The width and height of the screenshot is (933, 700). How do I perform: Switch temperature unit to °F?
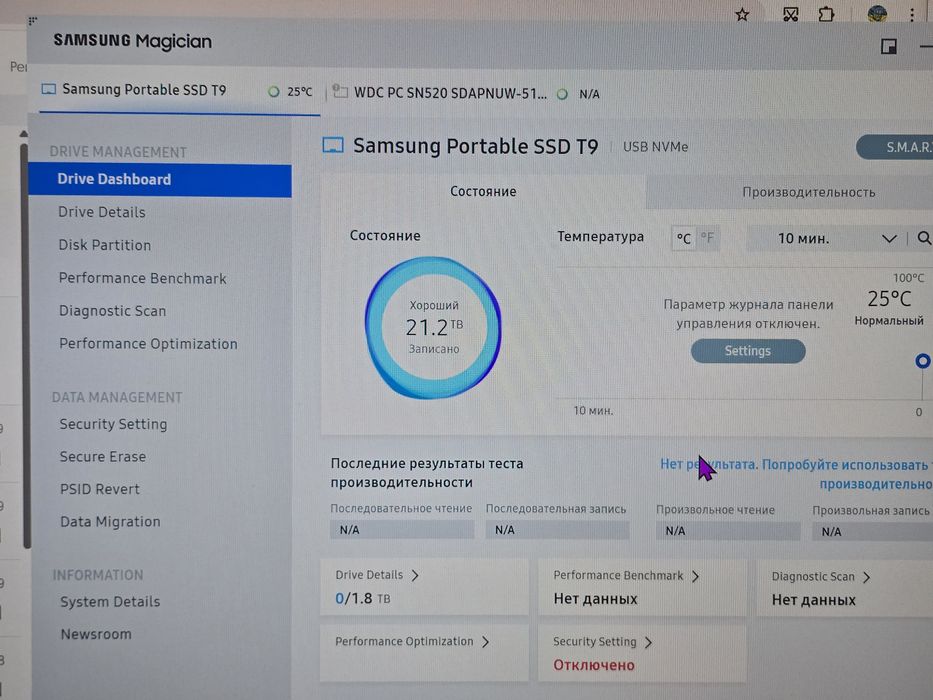coord(707,238)
